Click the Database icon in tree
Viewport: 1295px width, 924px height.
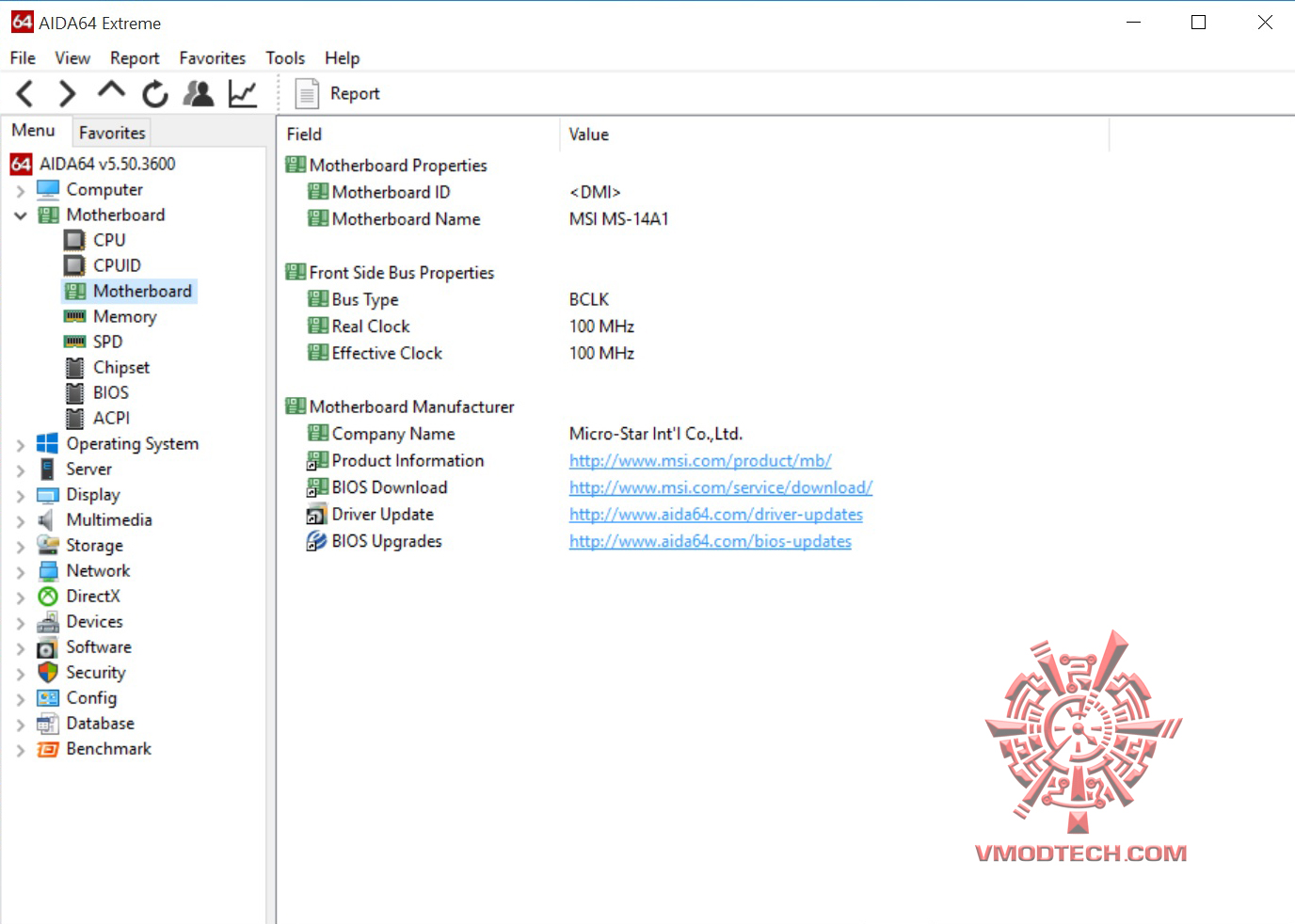(47, 724)
